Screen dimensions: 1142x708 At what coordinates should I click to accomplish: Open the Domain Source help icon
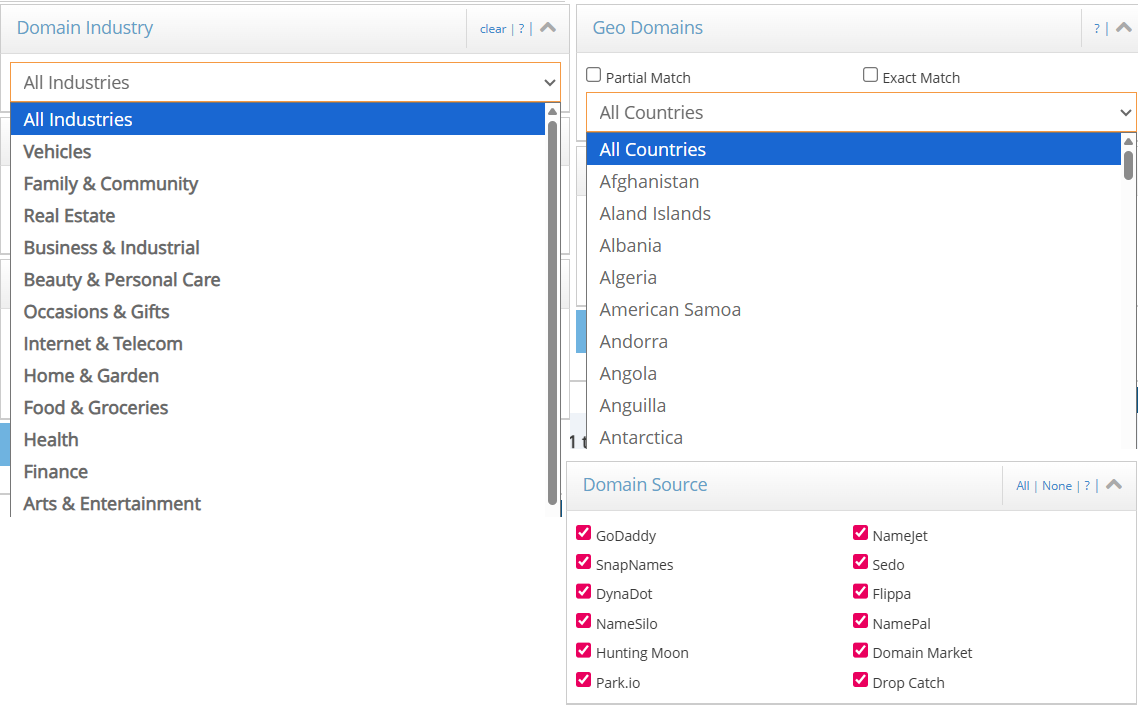1086,485
